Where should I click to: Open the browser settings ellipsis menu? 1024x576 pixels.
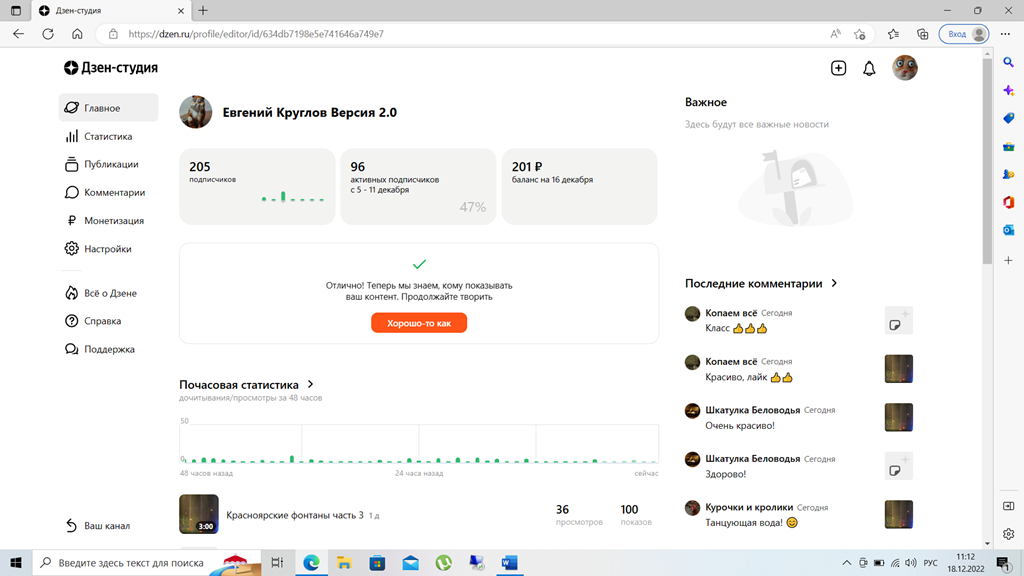tap(1006, 34)
